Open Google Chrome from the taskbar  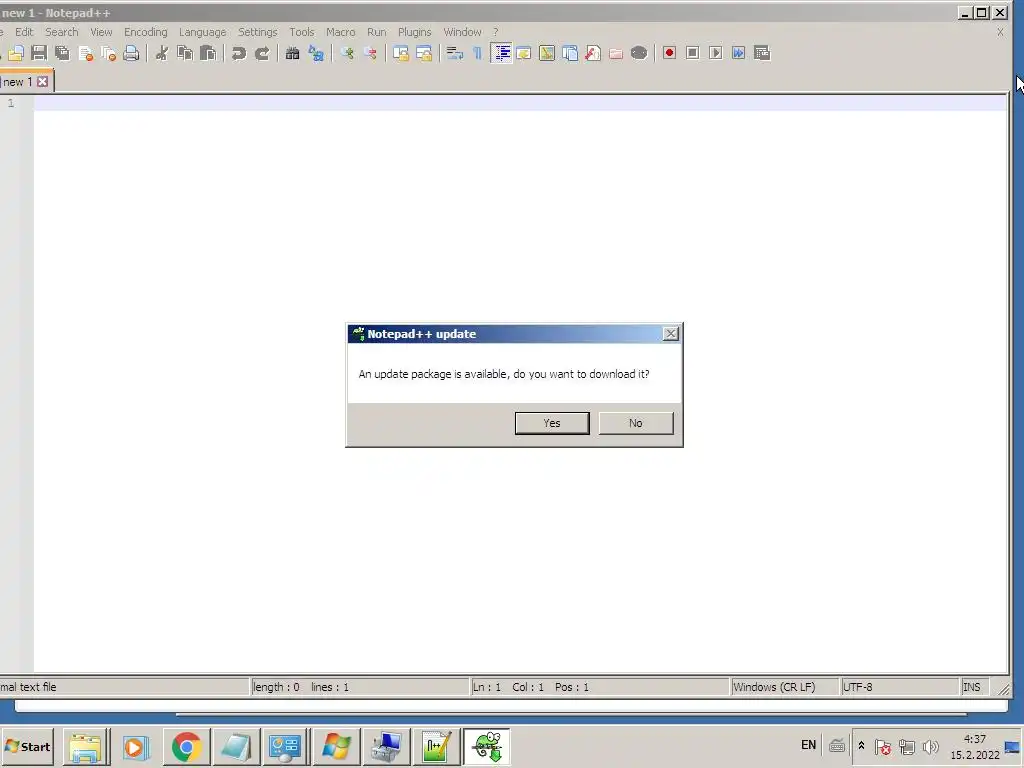[186, 746]
